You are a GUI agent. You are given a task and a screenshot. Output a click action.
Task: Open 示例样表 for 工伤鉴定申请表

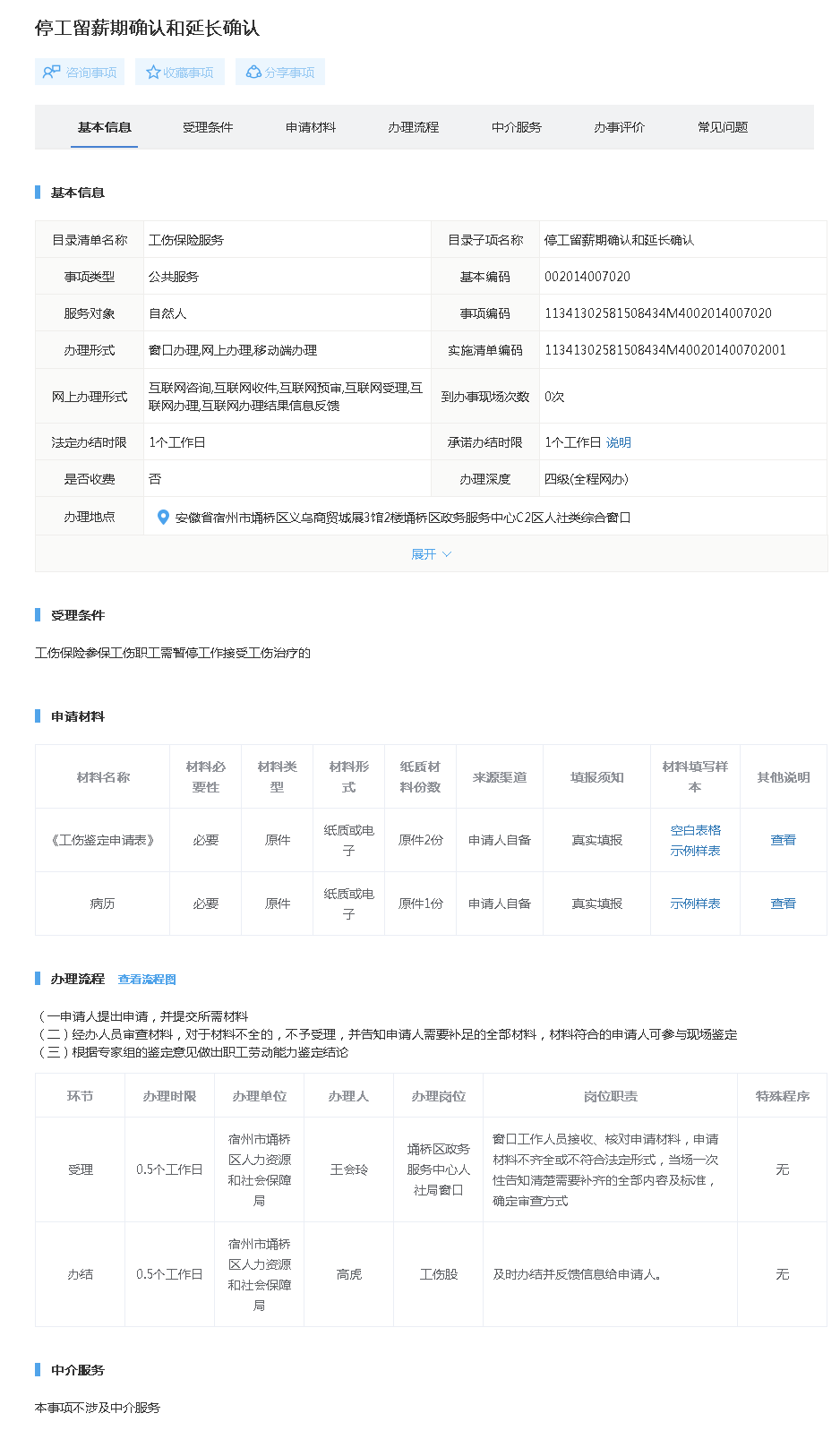point(696,851)
